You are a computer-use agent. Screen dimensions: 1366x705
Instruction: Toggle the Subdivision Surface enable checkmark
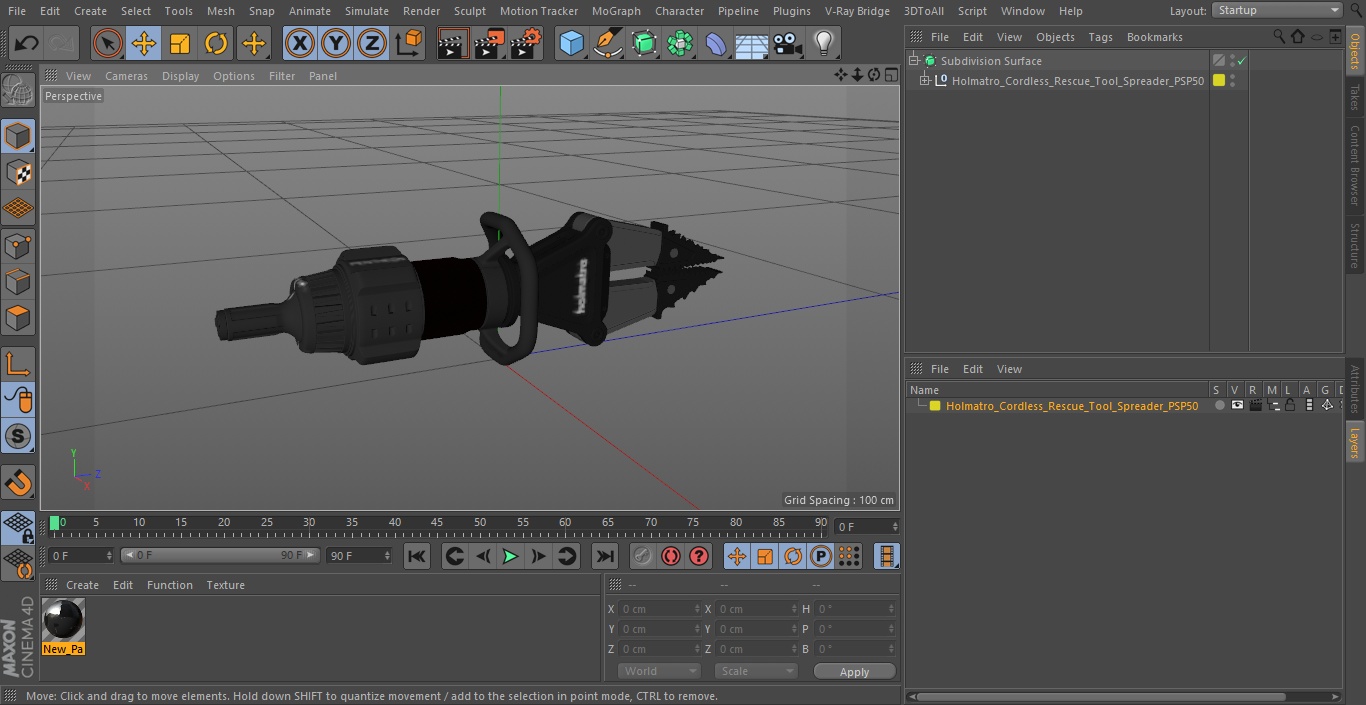tap(1241, 61)
